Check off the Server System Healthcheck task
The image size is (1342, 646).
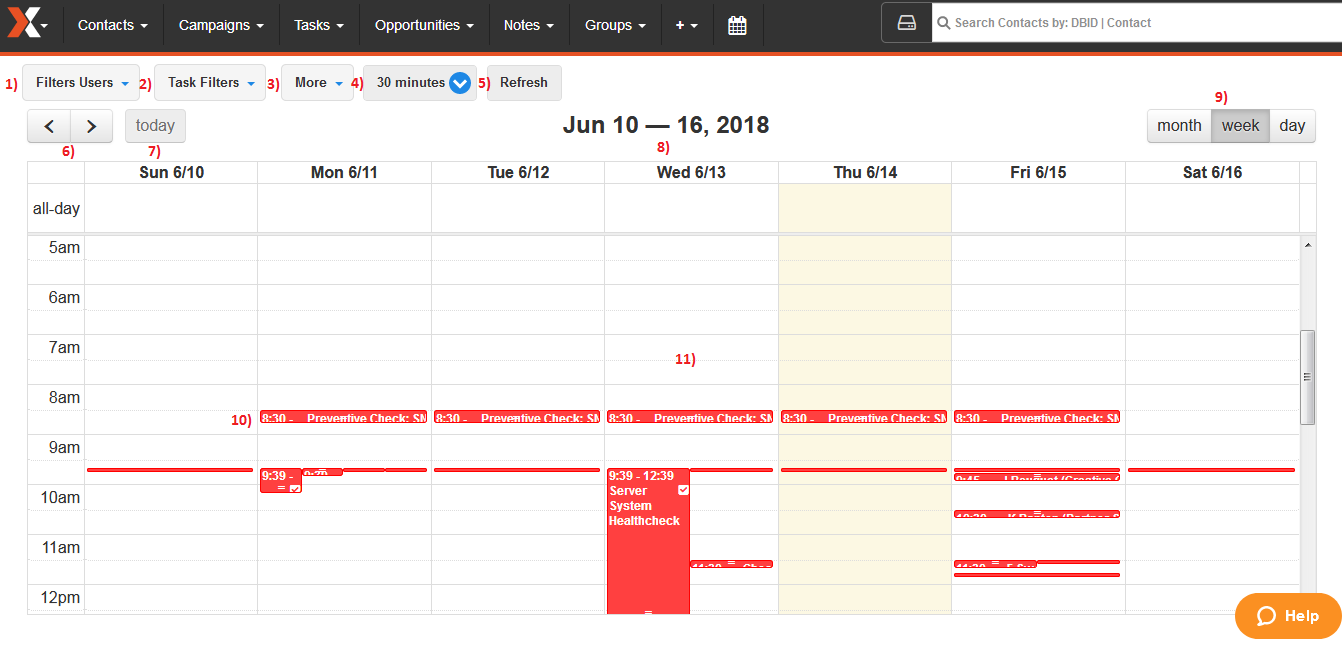point(683,490)
